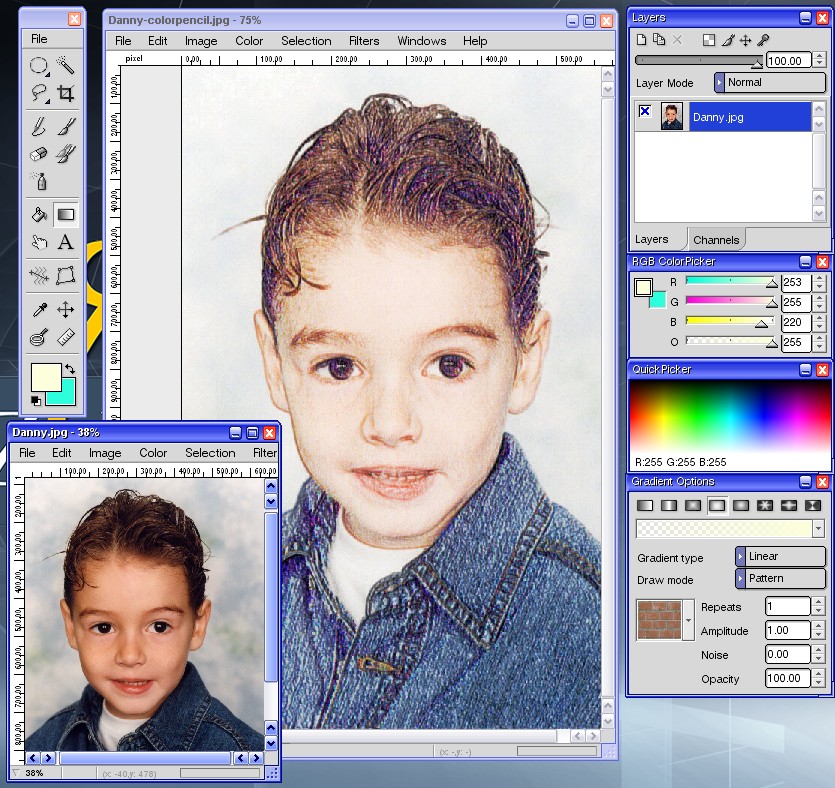Select the Smudge finger tool
The image size is (835, 788).
pos(38,242)
